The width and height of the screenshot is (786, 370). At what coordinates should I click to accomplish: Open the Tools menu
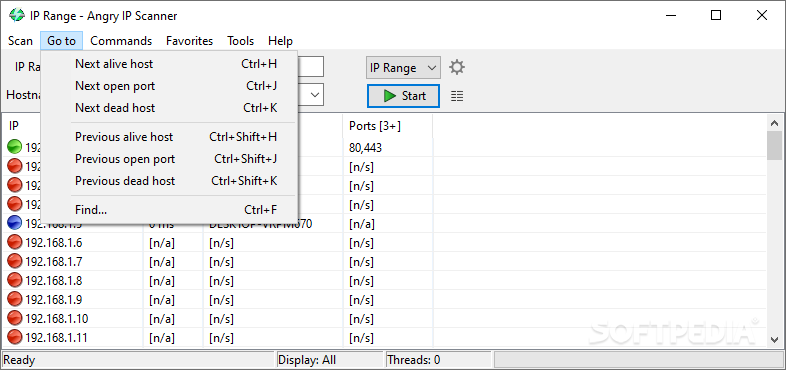tap(241, 41)
